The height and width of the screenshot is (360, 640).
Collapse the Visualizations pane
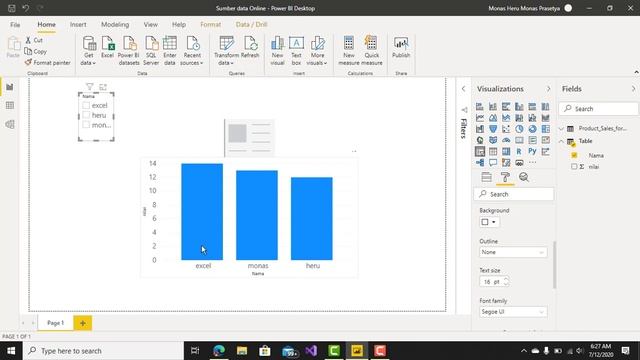click(549, 89)
